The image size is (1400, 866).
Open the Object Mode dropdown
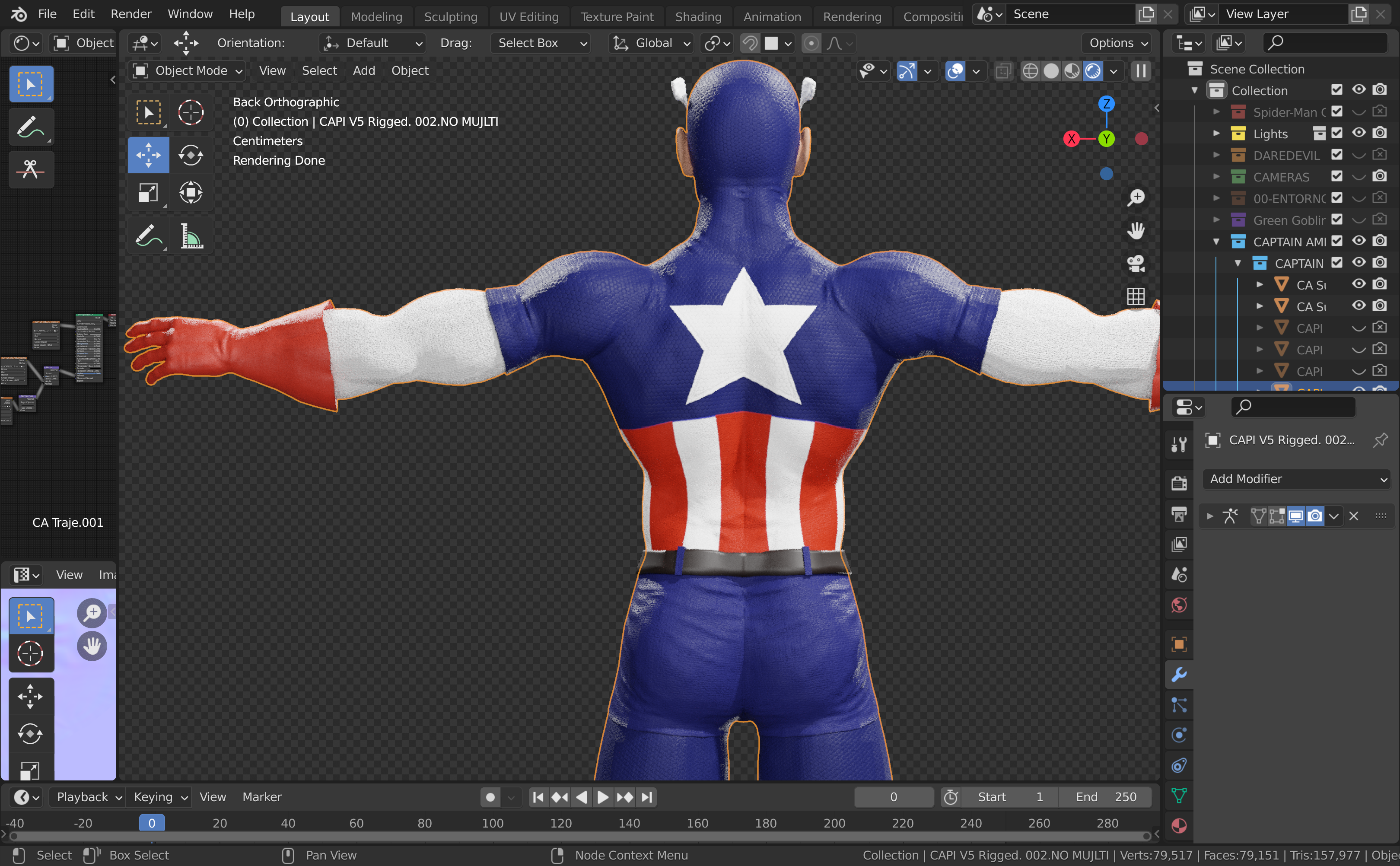[x=187, y=70]
